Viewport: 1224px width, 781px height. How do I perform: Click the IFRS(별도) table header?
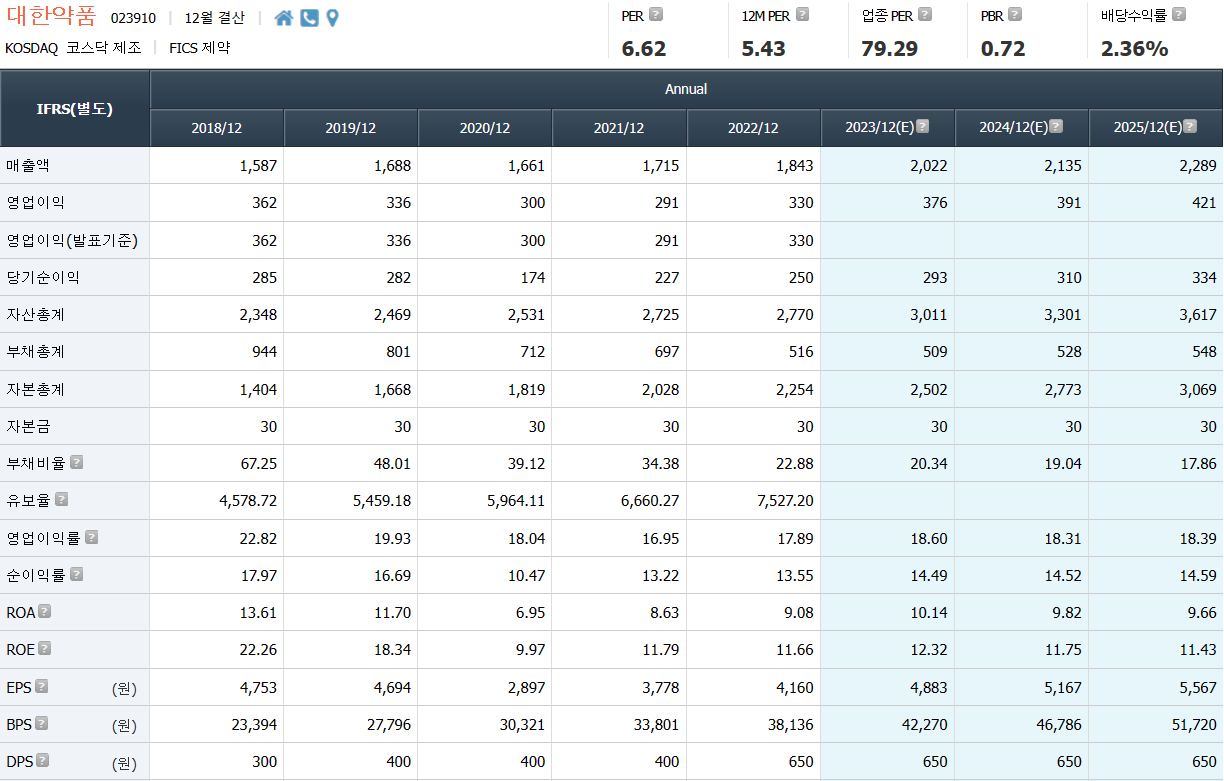point(75,109)
